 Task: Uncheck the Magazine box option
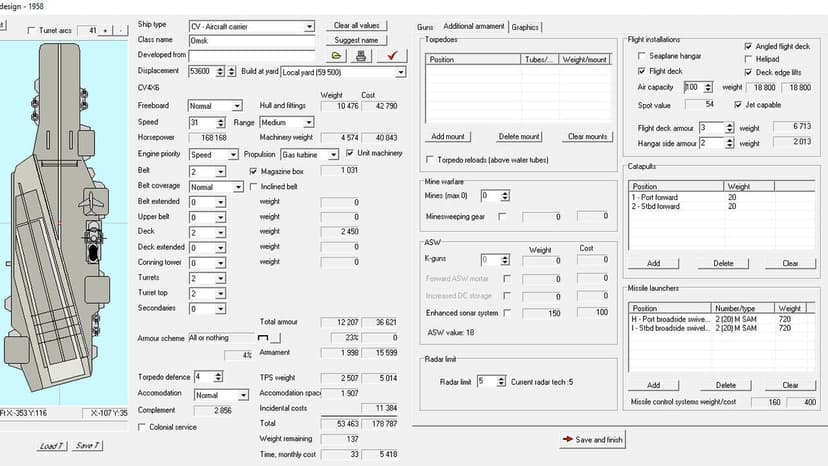[253, 171]
